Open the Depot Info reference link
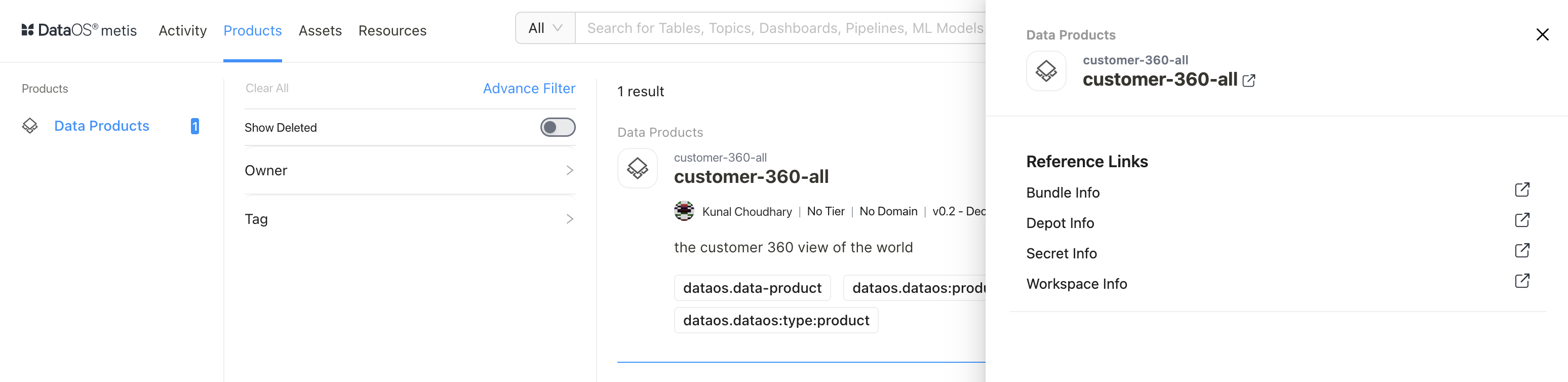 [x=1060, y=223]
